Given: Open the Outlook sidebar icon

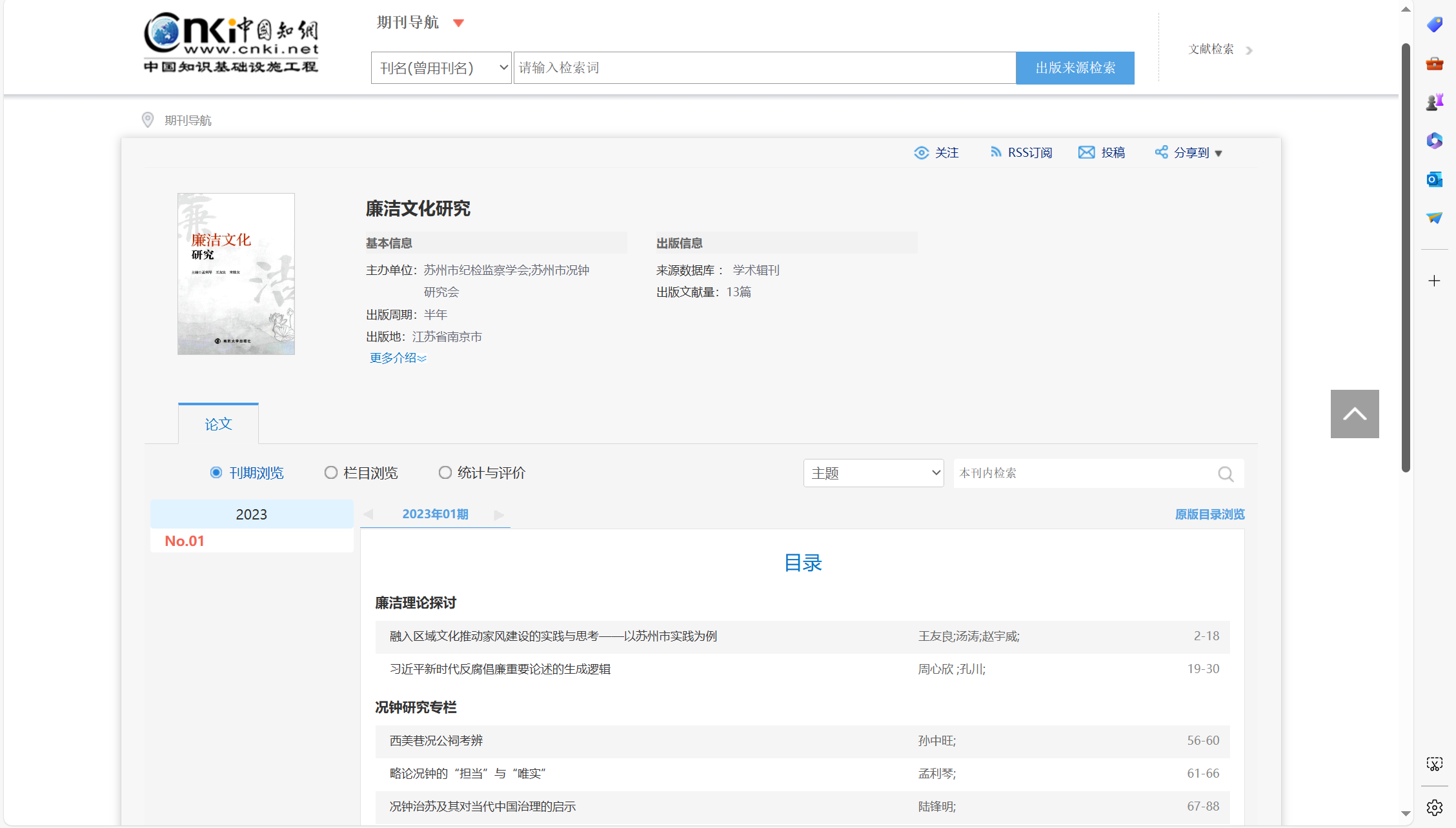Looking at the screenshot, I should [1435, 179].
